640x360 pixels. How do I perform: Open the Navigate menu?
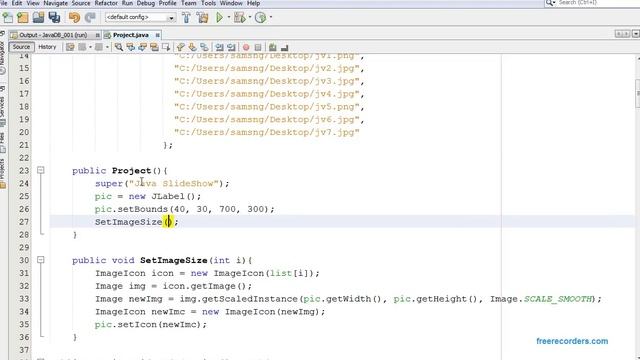(x=56, y=3)
